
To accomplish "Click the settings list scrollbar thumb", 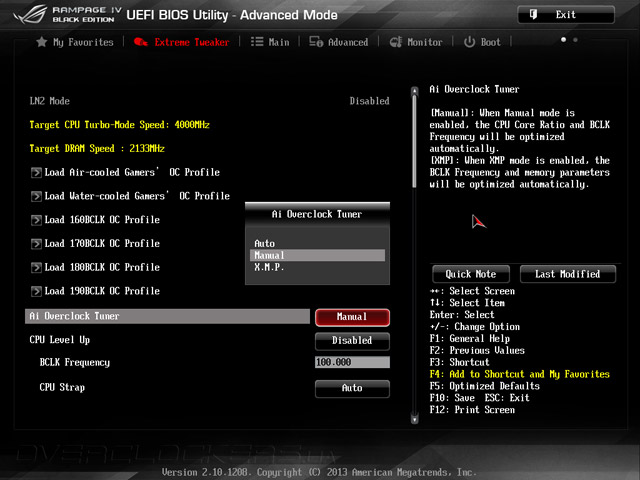I will click(415, 142).
